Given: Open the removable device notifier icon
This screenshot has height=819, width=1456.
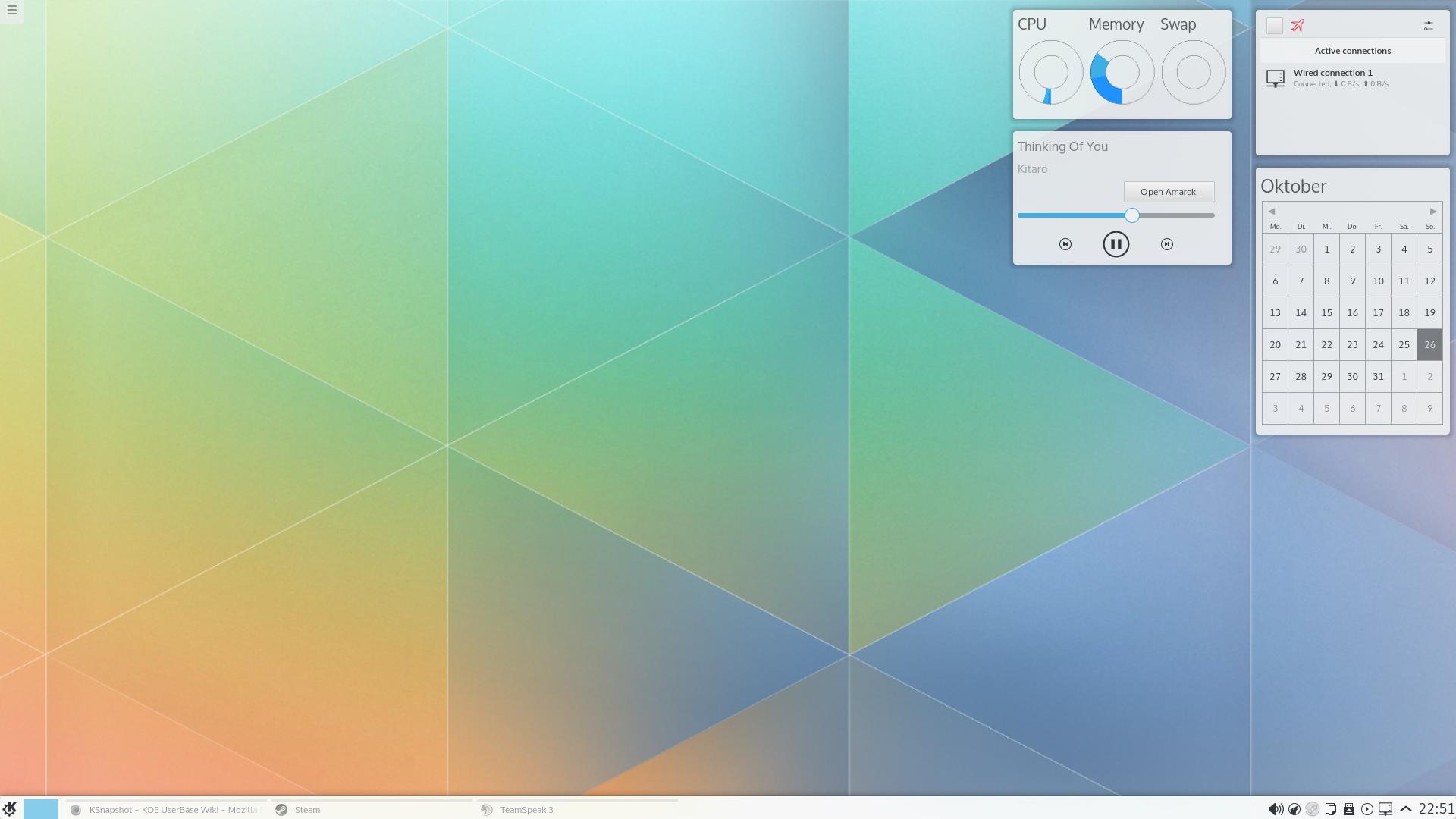Looking at the screenshot, I should (1349, 809).
